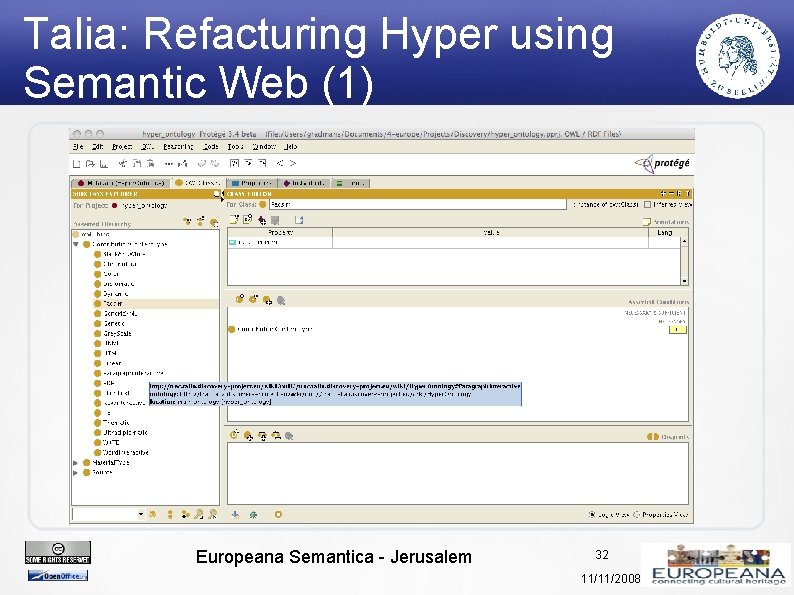Click the green bug icon at bottom
Image resolution: width=794 pixels, height=595 pixels.
pyautogui.click(x=253, y=514)
